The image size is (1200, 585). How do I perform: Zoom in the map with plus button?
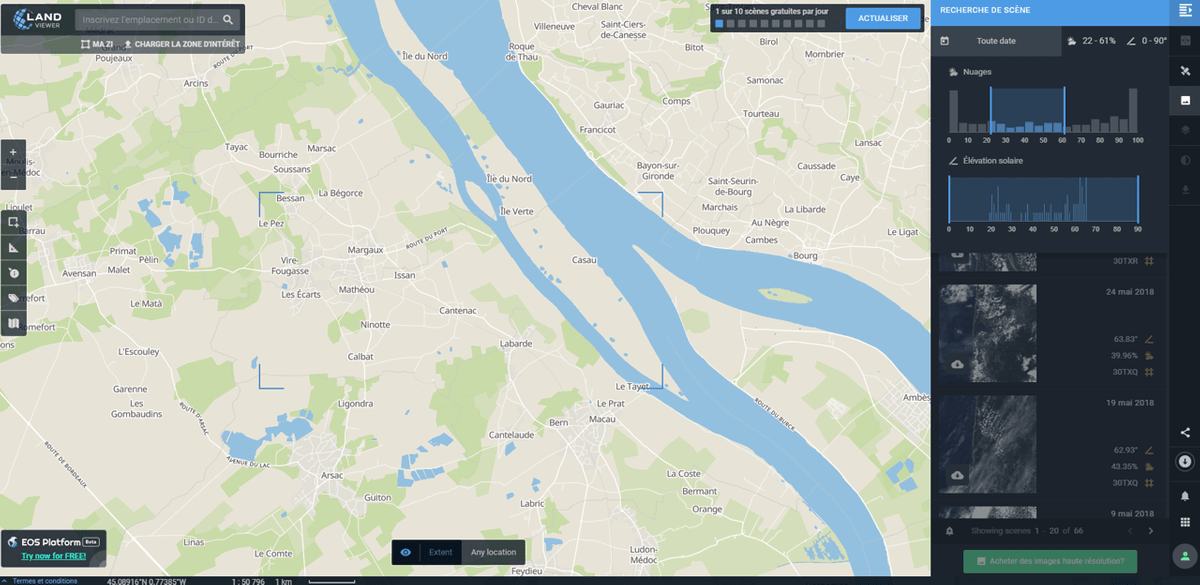click(x=12, y=152)
